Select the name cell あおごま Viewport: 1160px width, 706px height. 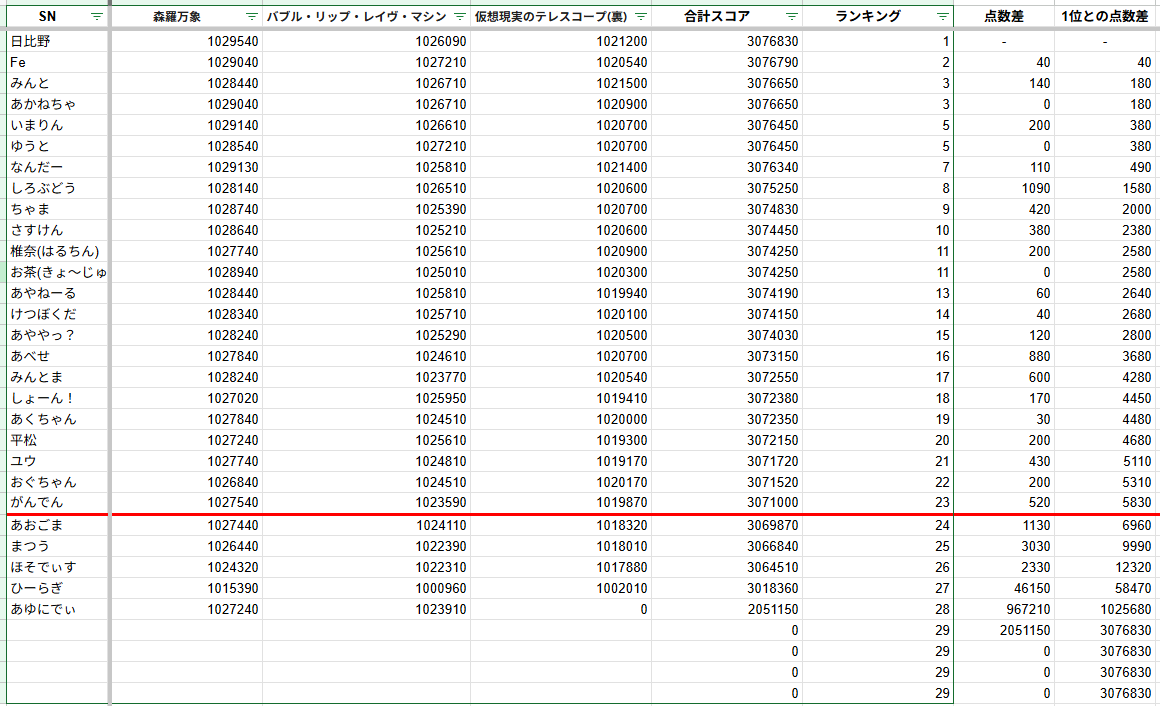58,525
